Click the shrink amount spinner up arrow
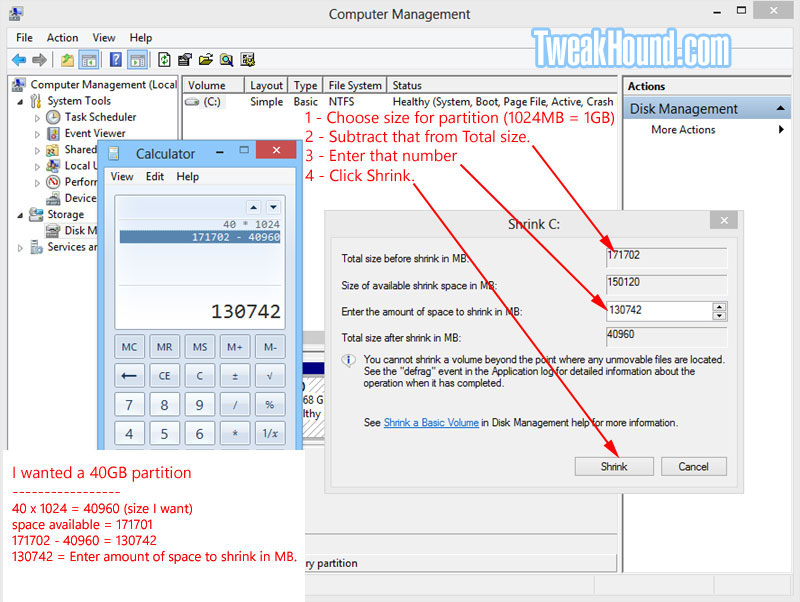Viewport: 800px width, 602px height. (719, 307)
